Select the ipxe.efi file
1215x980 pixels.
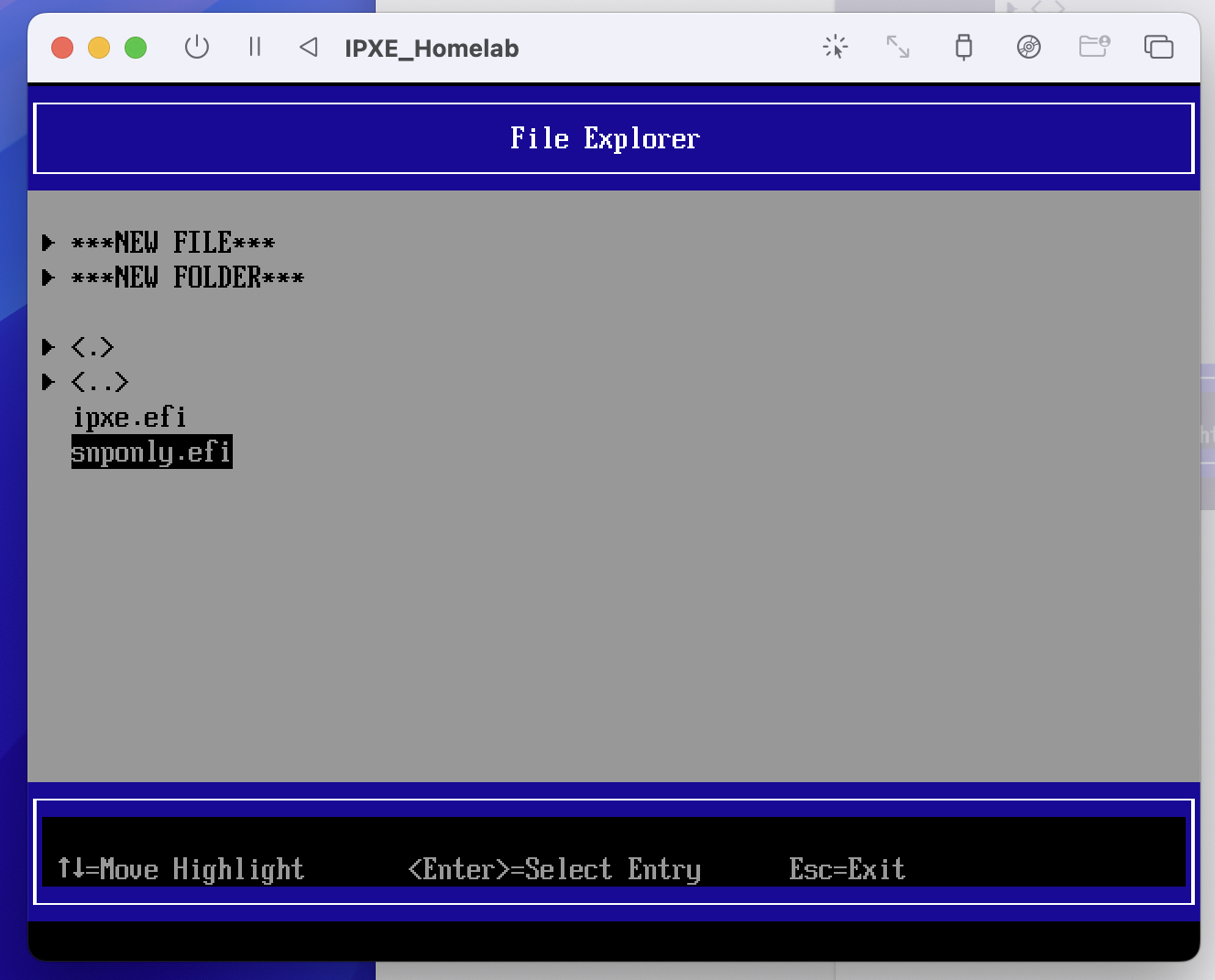pyautogui.click(x=129, y=418)
